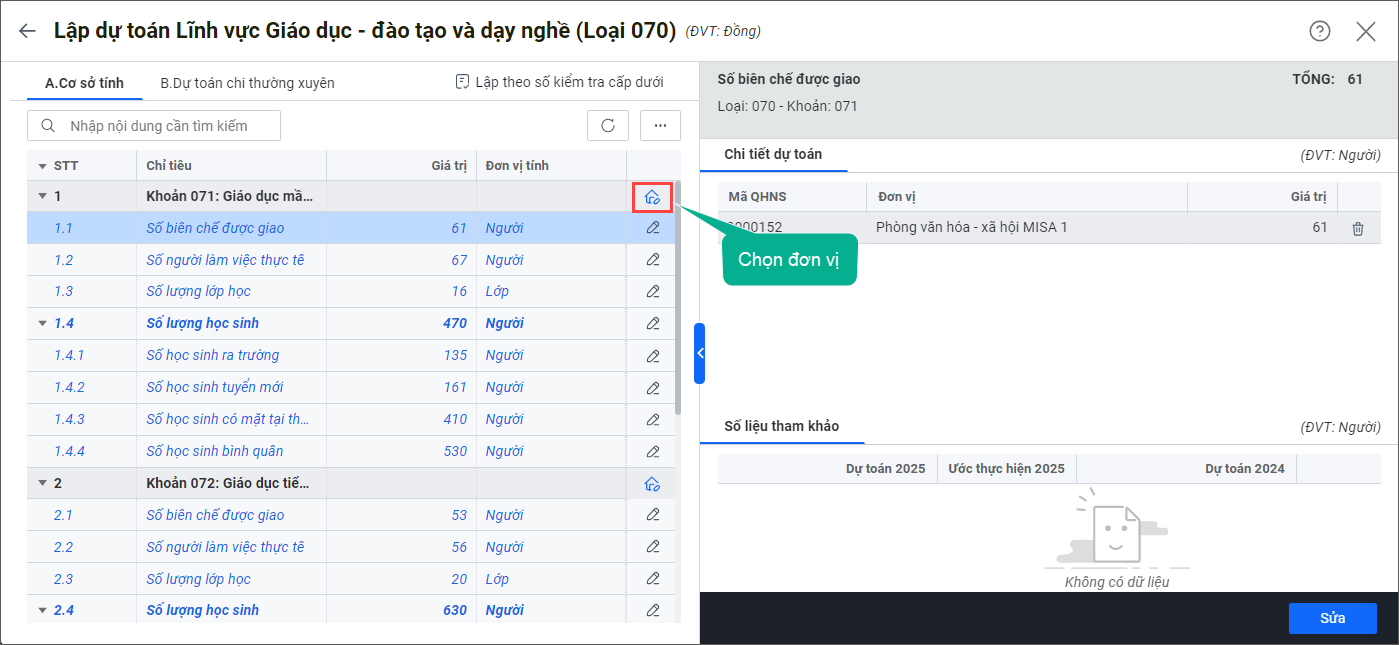Screen dimensions: 1399x645
Task: Click the search input field
Action: (x=165, y=126)
